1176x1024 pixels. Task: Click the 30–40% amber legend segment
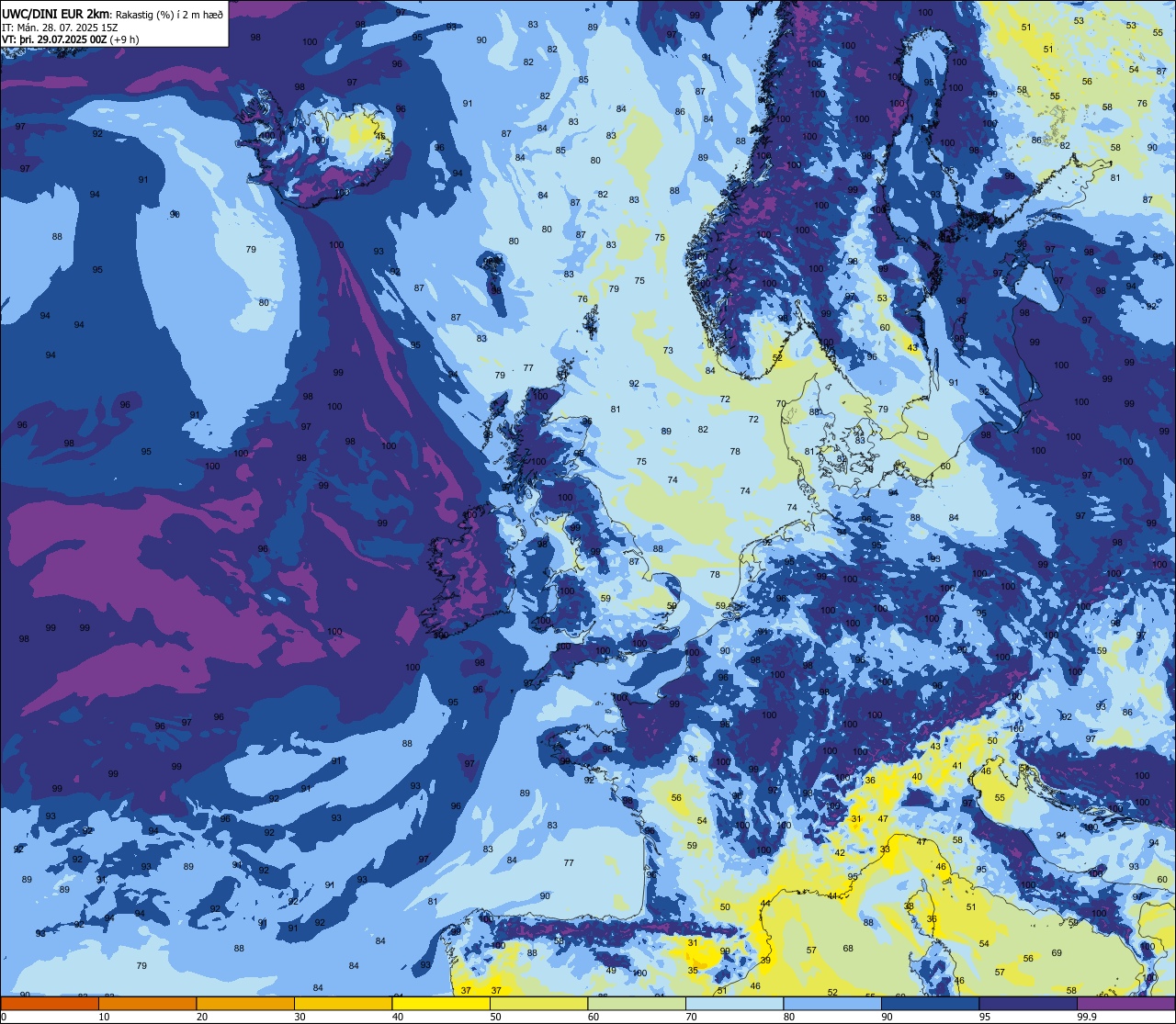point(343,1003)
